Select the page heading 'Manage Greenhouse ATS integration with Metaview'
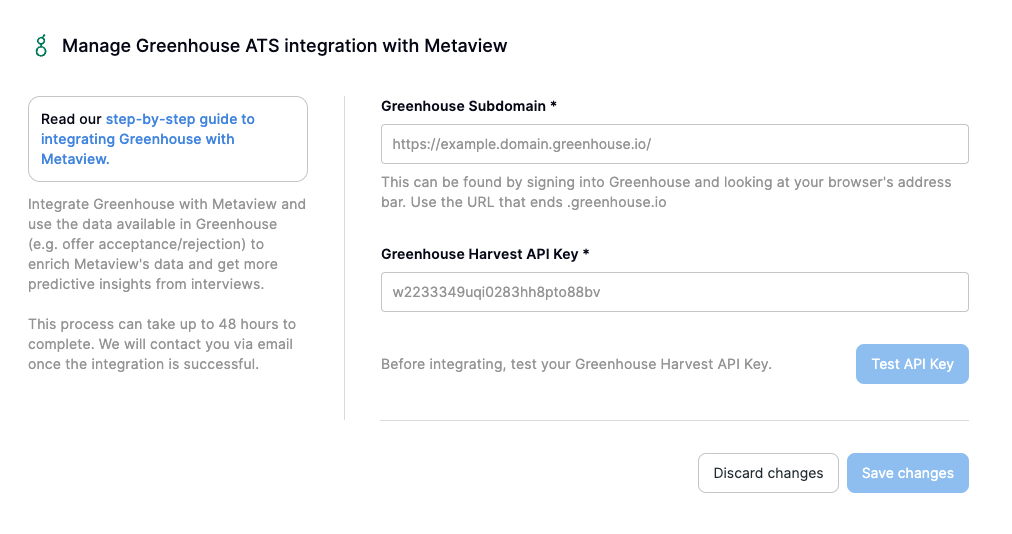Image resolution: width=1012 pixels, height=534 pixels. (x=285, y=46)
